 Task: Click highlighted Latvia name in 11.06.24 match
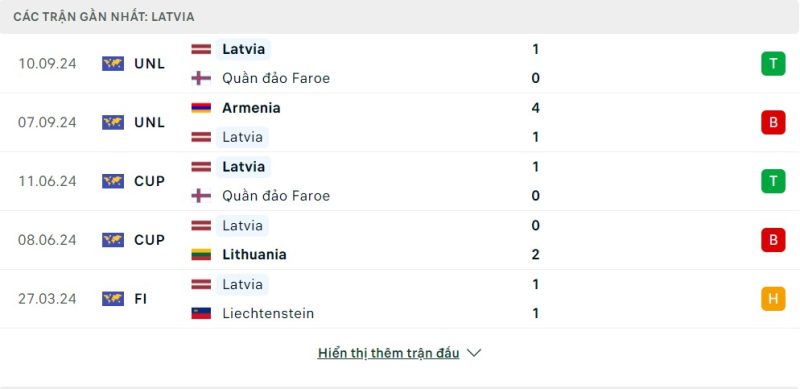243,167
